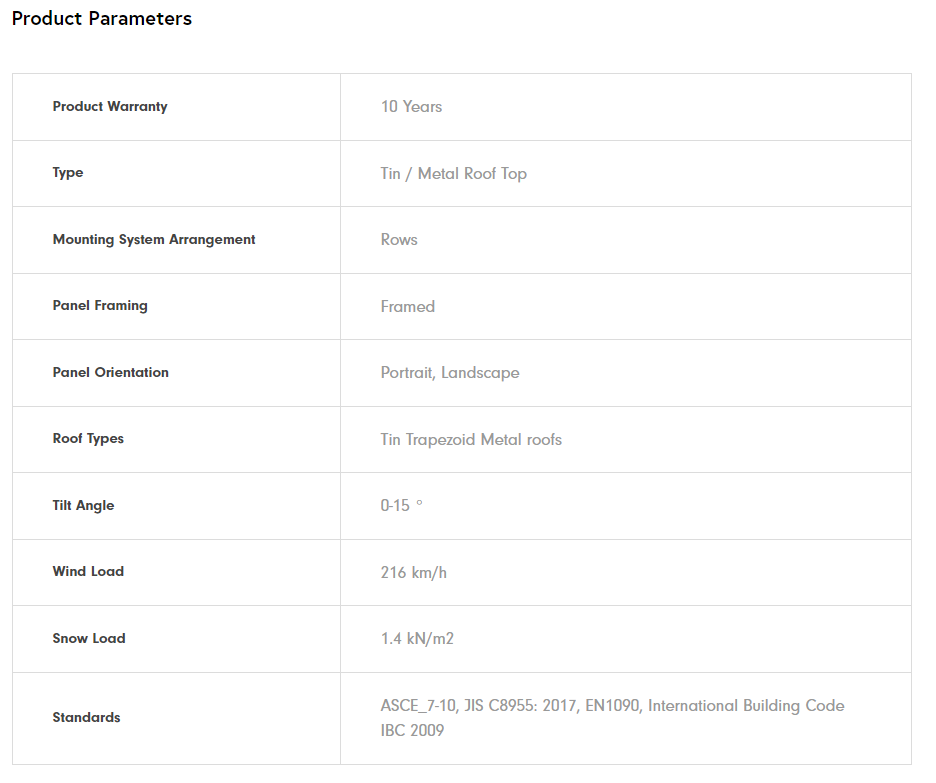Click the Roof Types label
The image size is (936, 783).
click(x=88, y=439)
